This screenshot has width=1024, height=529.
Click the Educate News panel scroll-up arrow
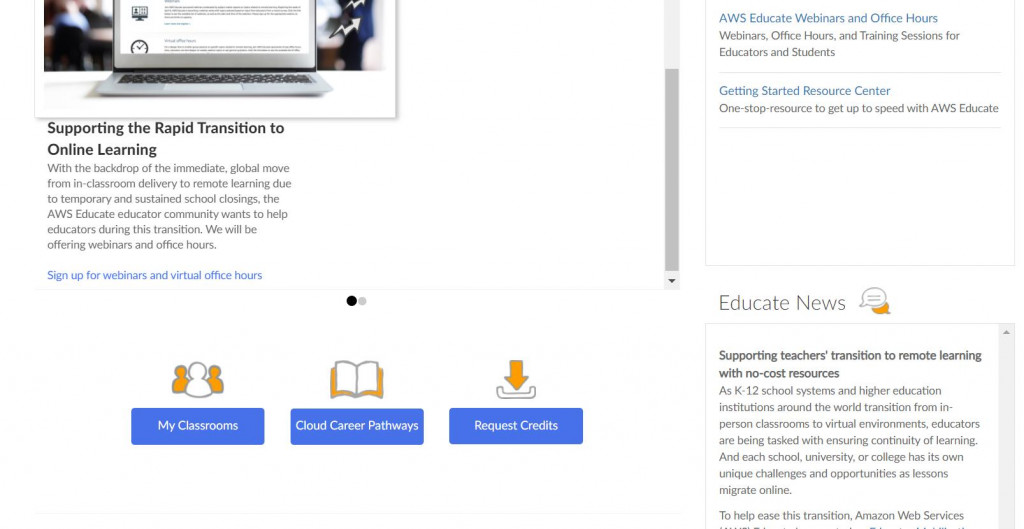pyautogui.click(x=1006, y=333)
